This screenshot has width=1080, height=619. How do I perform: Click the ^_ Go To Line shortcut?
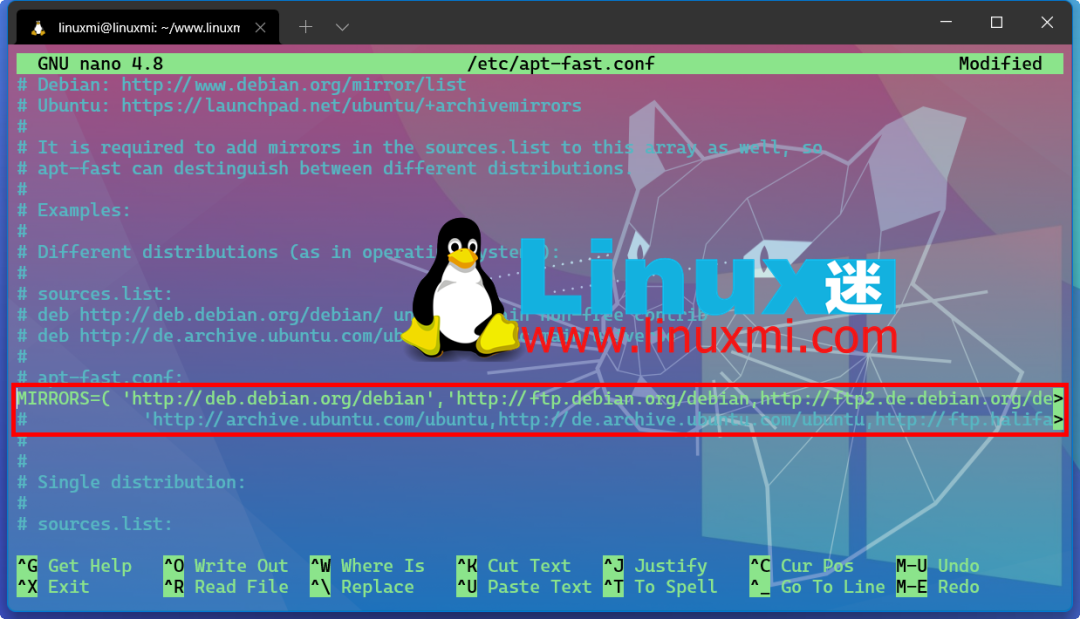click(818, 587)
